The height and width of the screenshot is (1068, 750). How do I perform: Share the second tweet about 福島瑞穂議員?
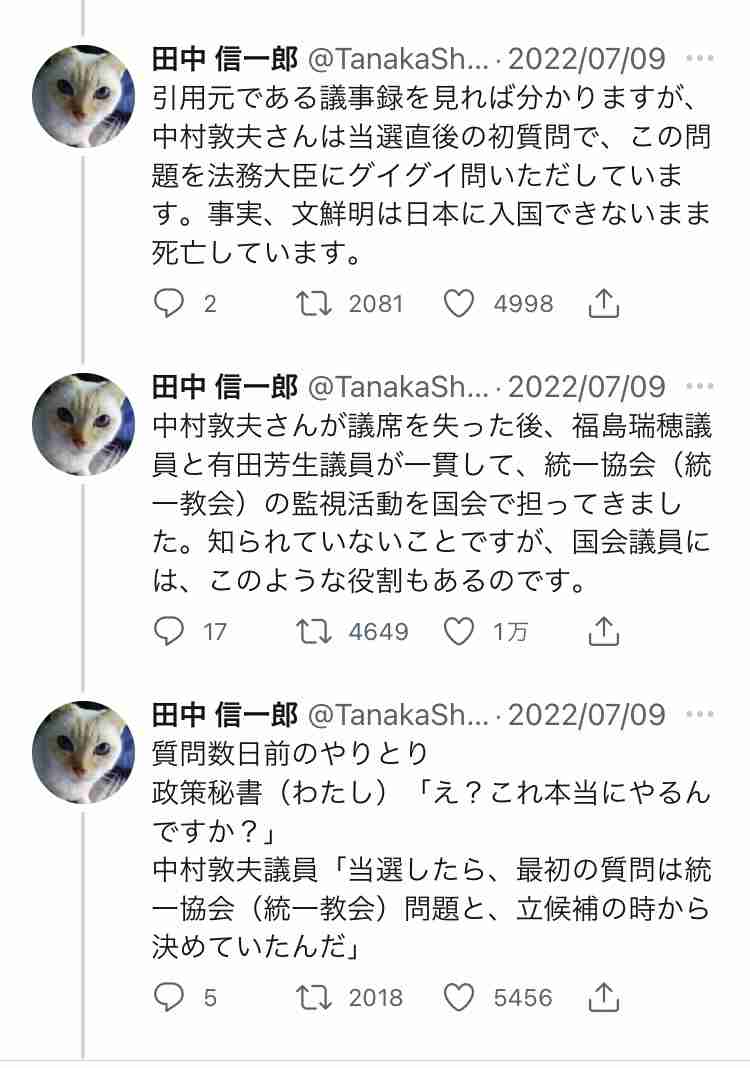tap(602, 631)
